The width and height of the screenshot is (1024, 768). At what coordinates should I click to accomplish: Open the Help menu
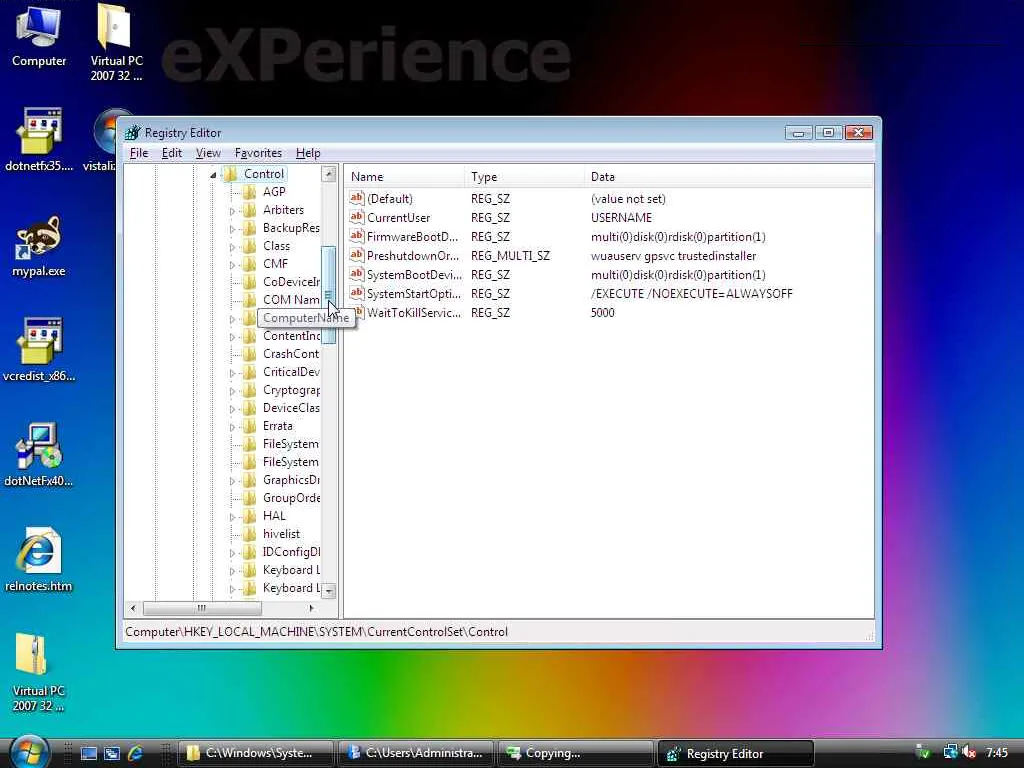pyautogui.click(x=308, y=153)
